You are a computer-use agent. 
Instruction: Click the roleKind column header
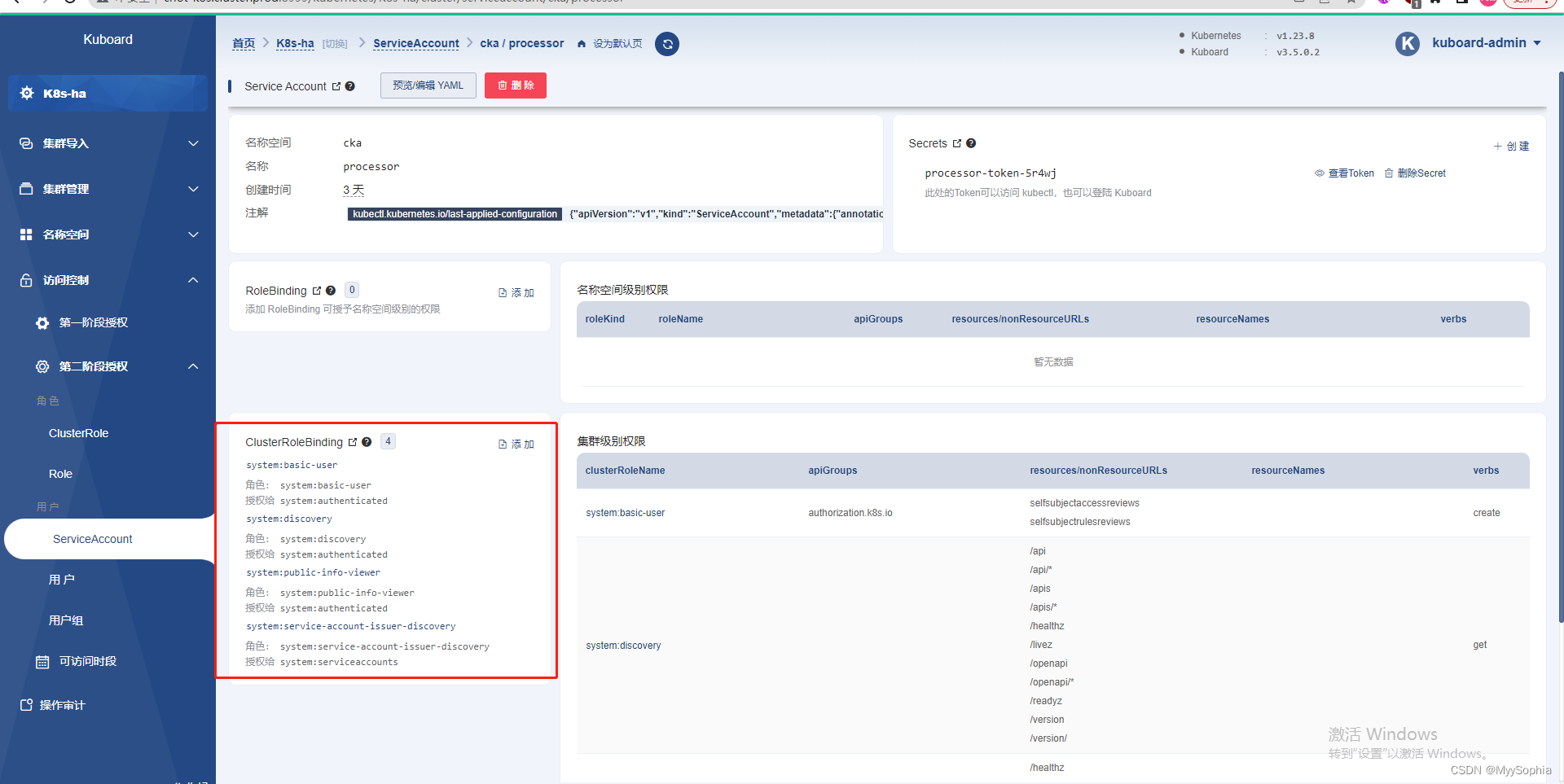coord(605,319)
